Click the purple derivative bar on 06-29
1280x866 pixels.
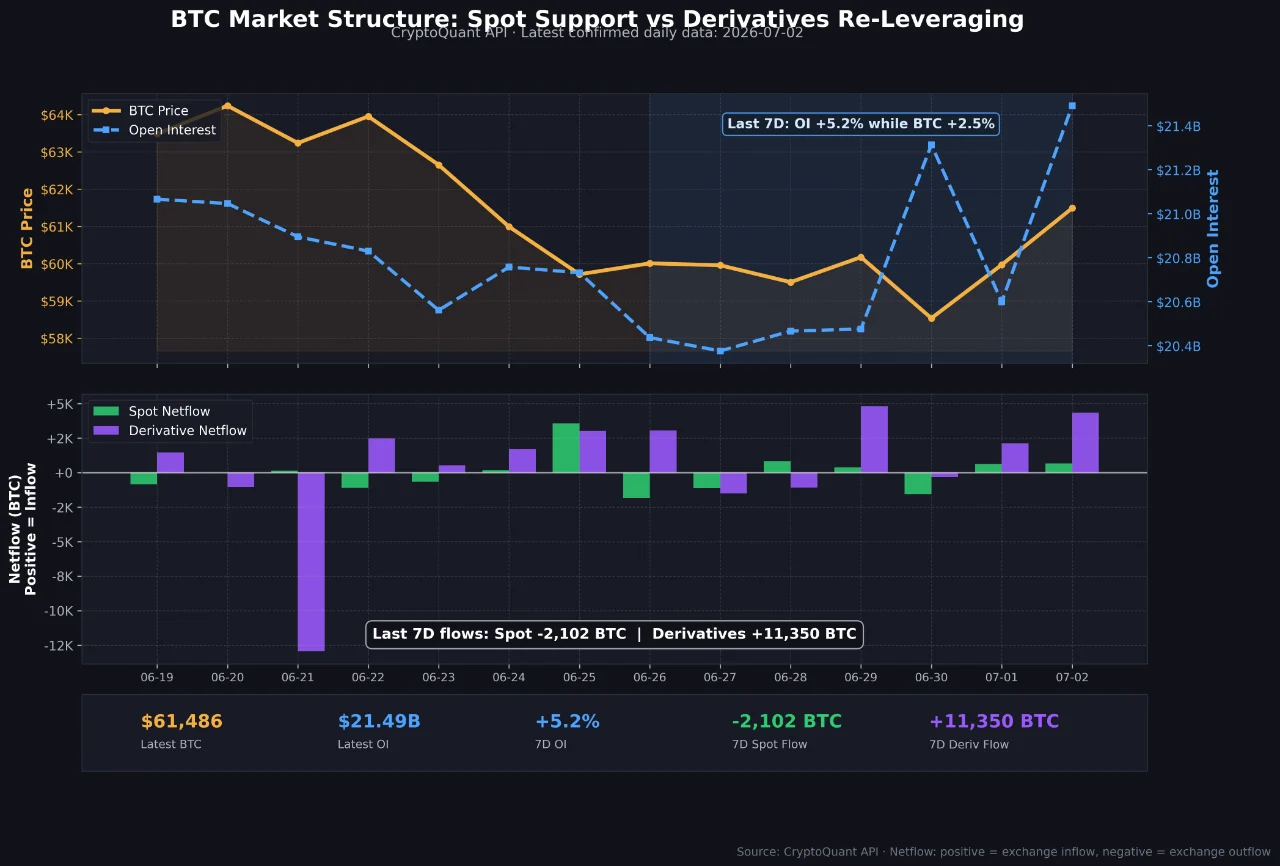(874, 439)
